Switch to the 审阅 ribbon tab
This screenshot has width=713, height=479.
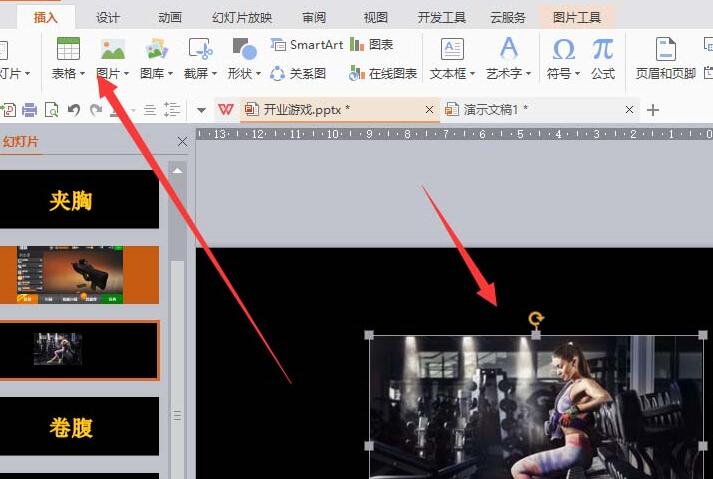click(314, 18)
